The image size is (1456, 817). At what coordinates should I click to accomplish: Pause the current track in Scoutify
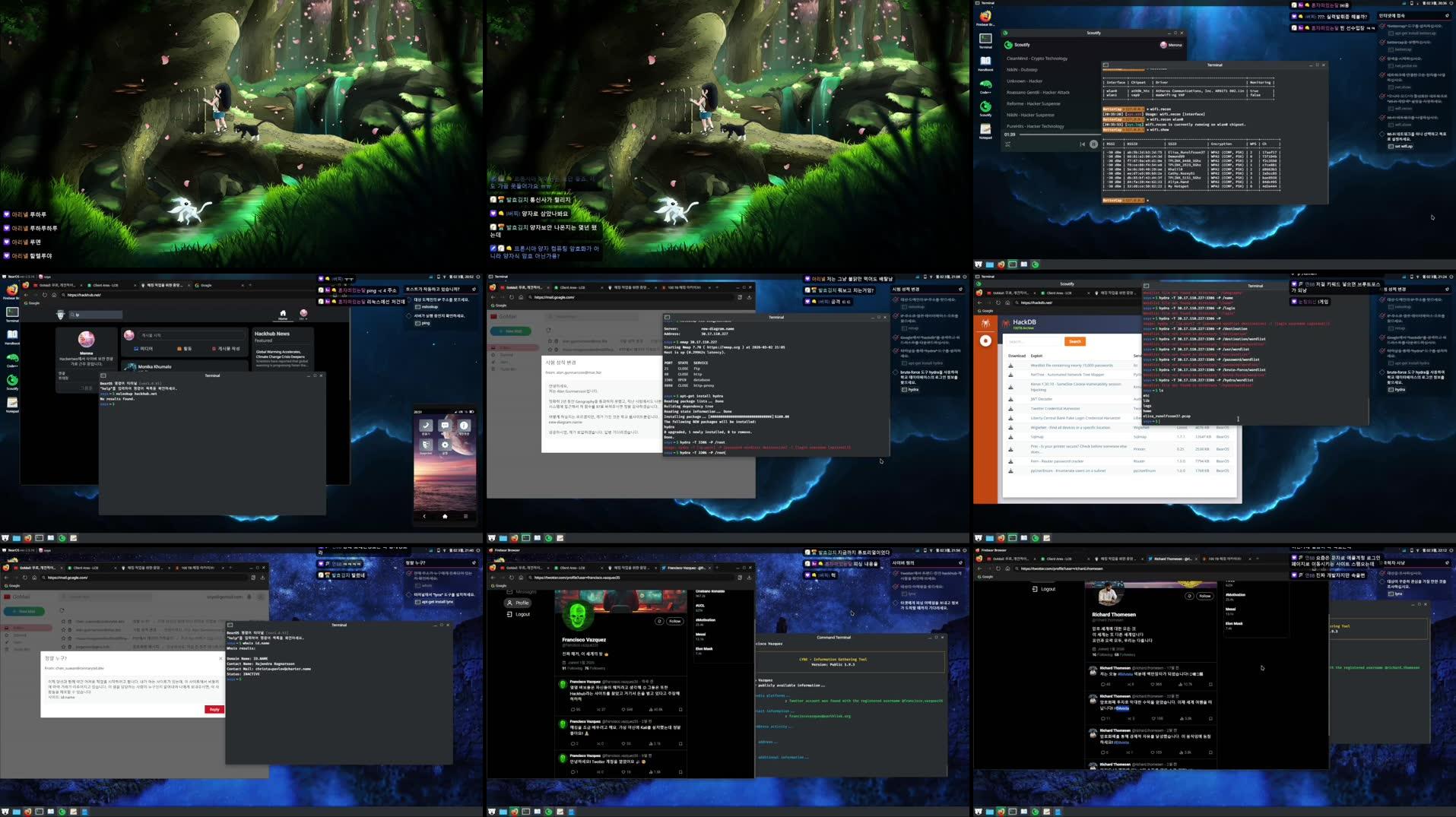pos(1094,144)
